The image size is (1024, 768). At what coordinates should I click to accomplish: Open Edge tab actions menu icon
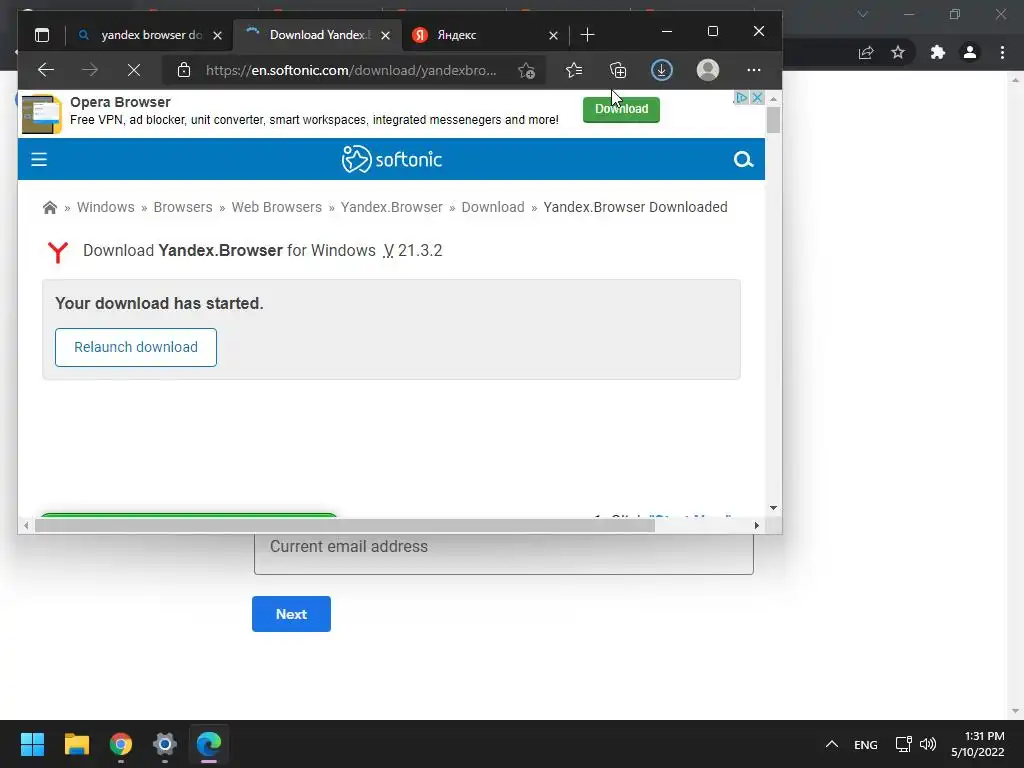click(42, 35)
